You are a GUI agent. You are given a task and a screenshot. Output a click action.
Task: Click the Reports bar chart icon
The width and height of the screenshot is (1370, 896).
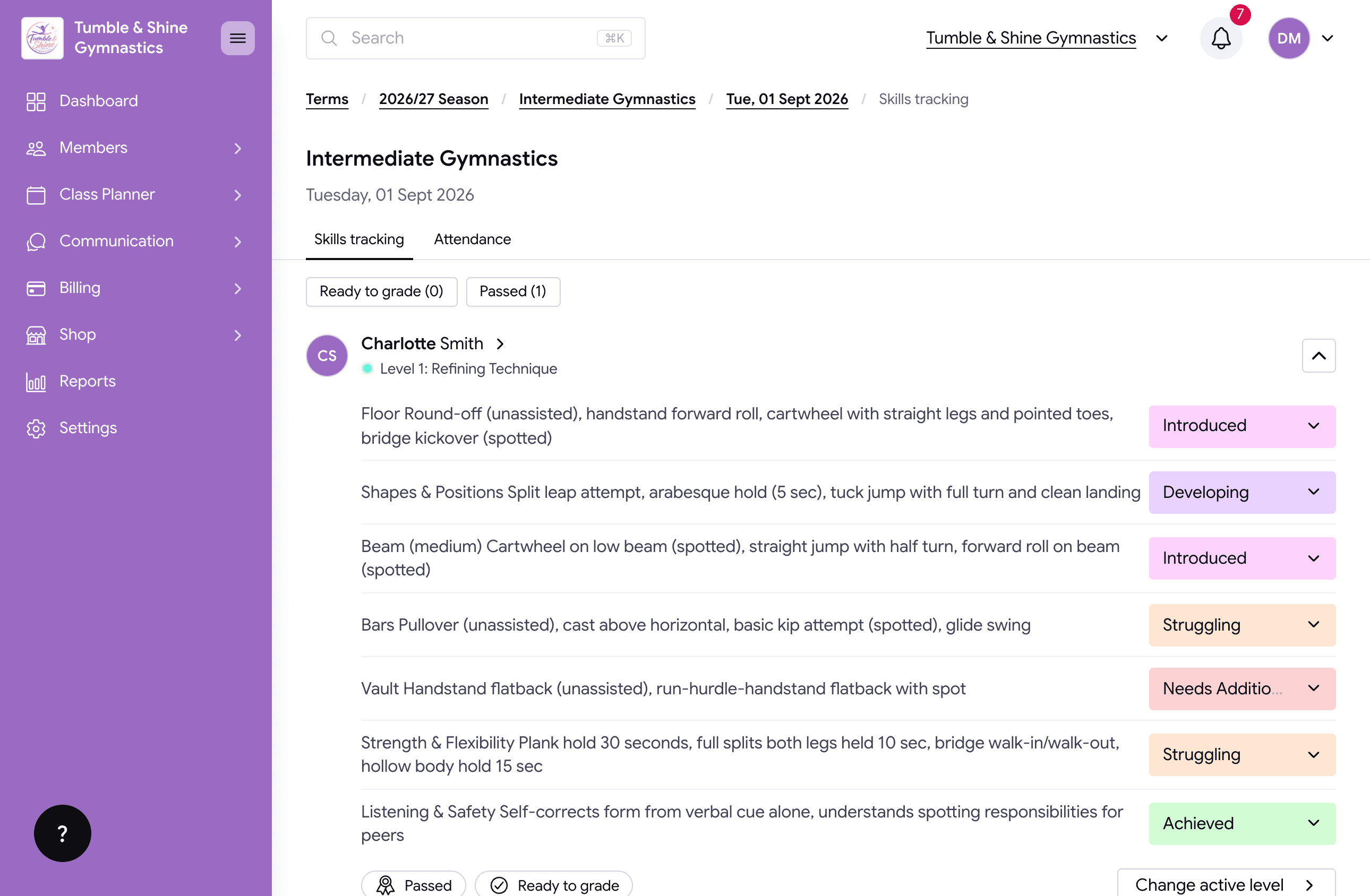click(x=36, y=382)
